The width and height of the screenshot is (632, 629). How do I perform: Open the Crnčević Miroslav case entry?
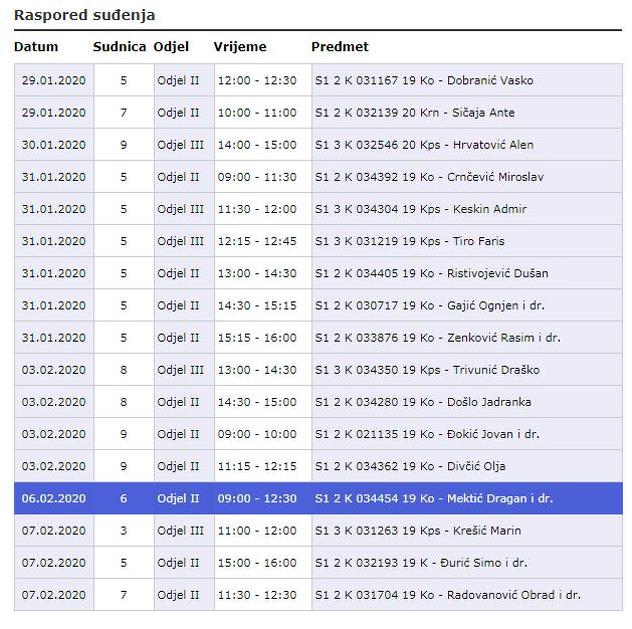[x=429, y=177]
